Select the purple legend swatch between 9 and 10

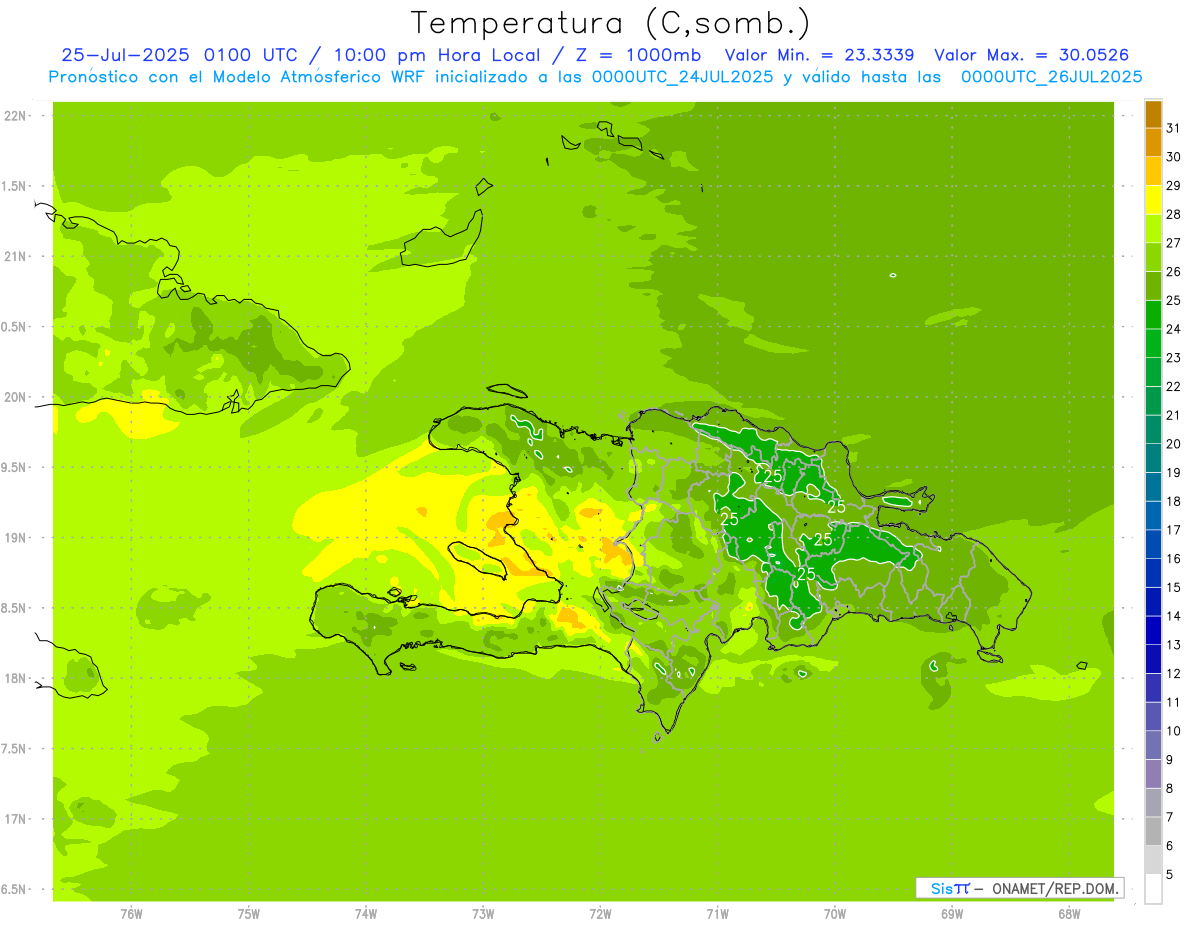point(1153,745)
